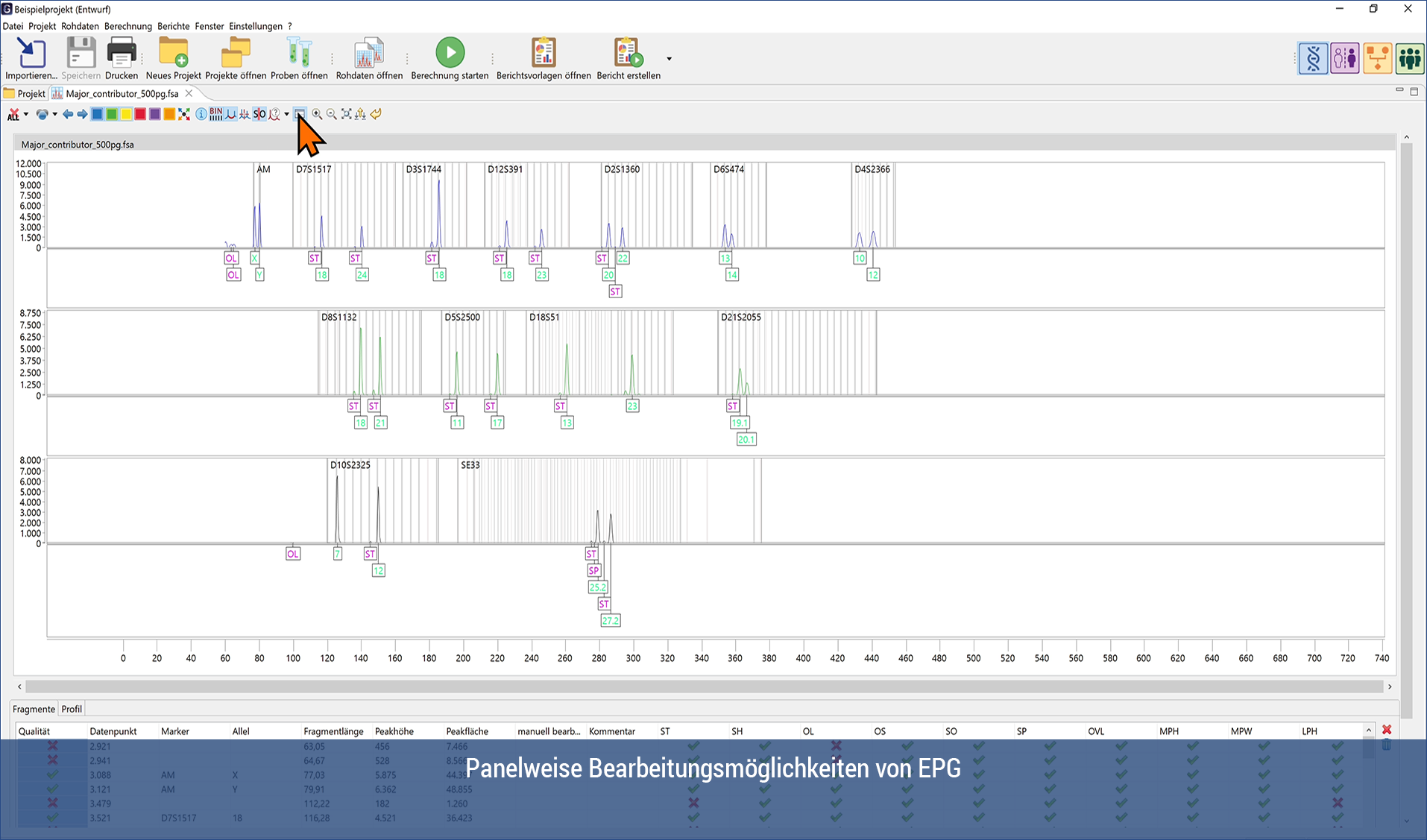Image resolution: width=1427 pixels, height=840 pixels.
Task: Create a project via Neues Projekt
Action: coord(173,53)
